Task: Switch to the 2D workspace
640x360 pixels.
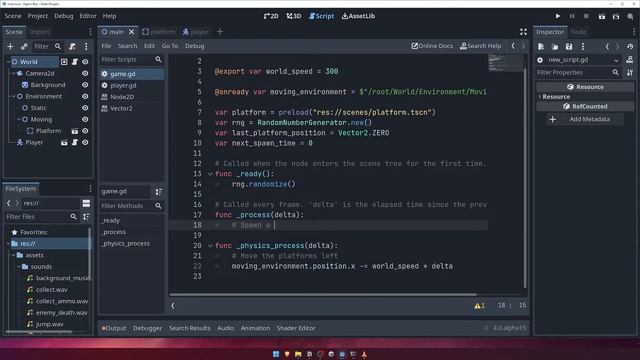Action: coord(271,16)
